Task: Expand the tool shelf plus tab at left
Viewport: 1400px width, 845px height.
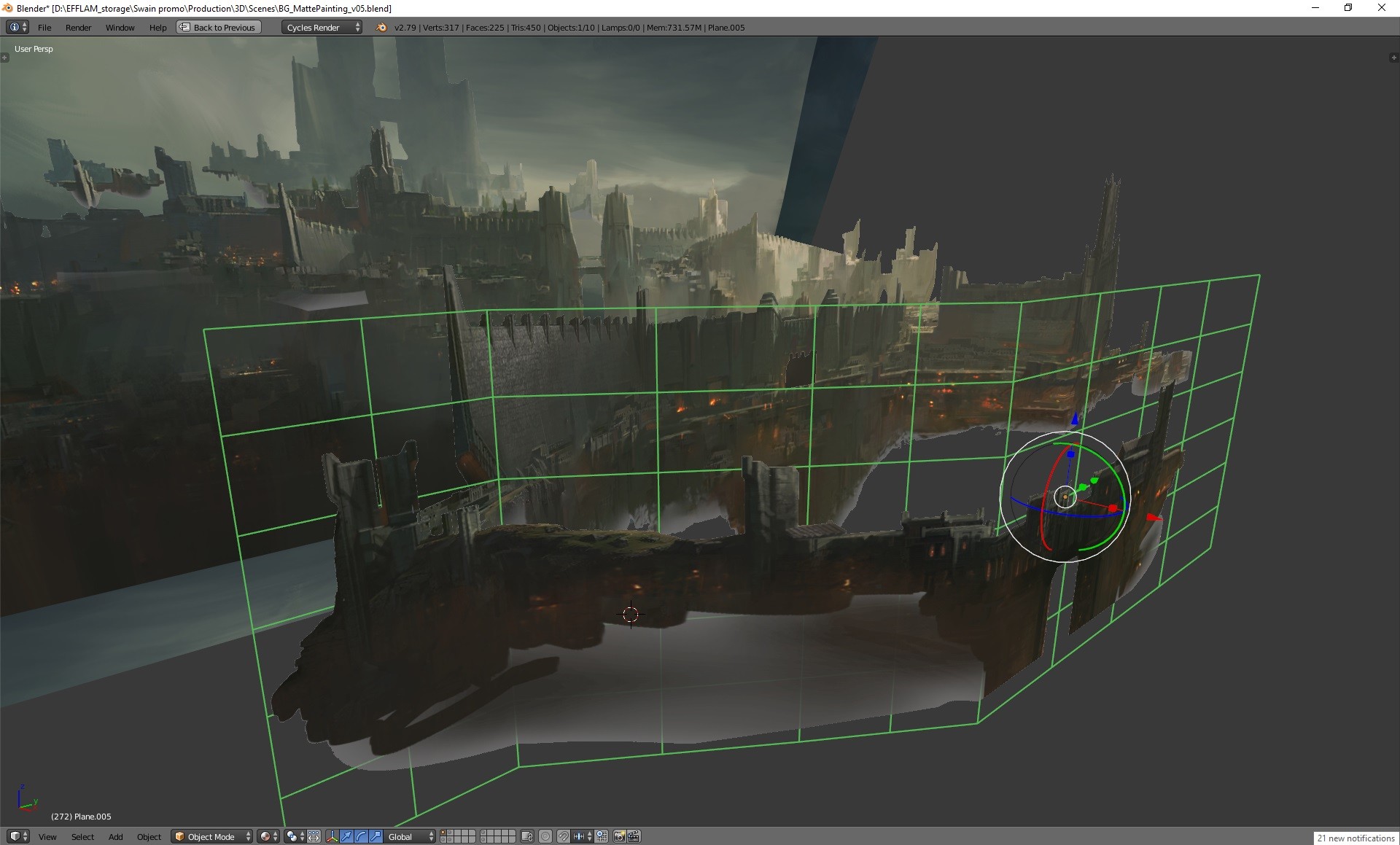Action: tap(4, 58)
